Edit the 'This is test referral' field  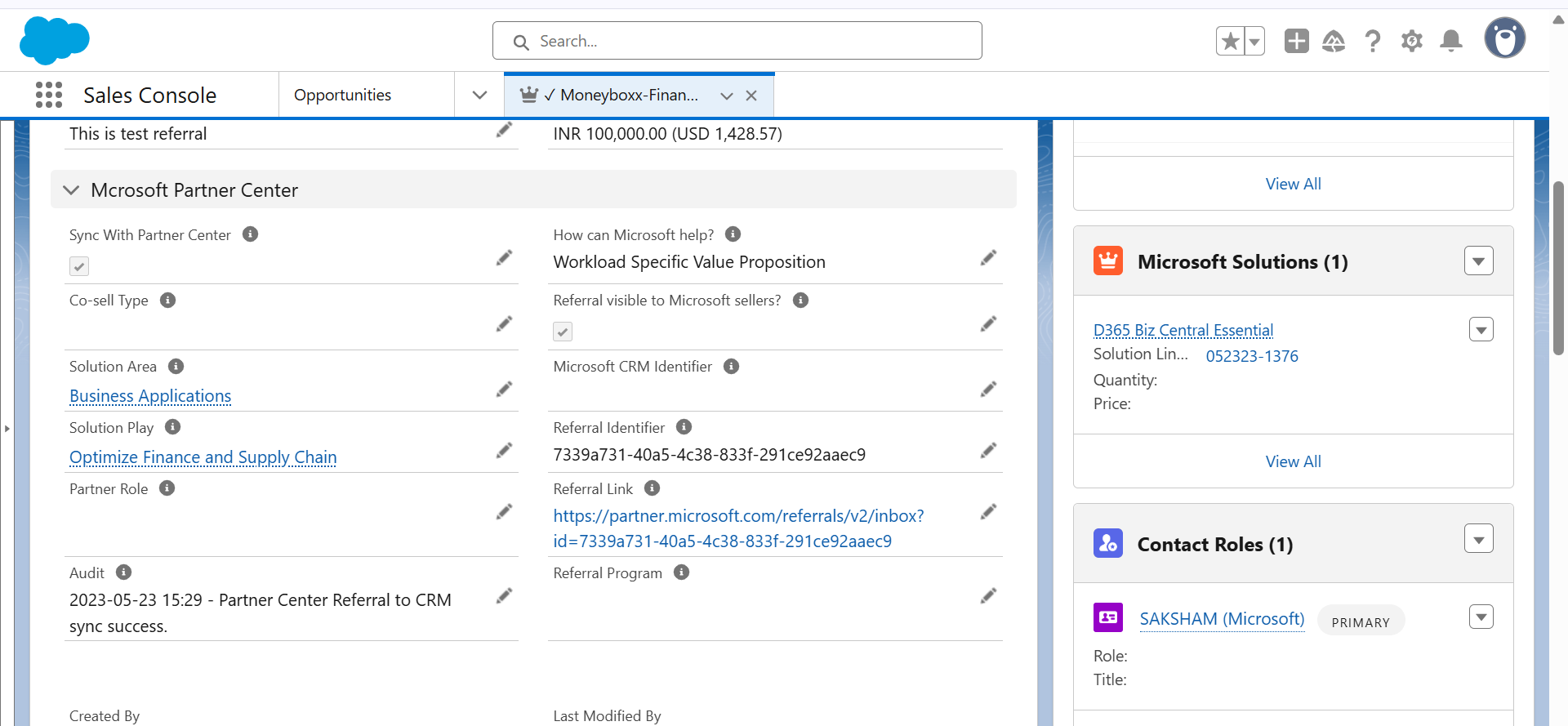[x=505, y=130]
